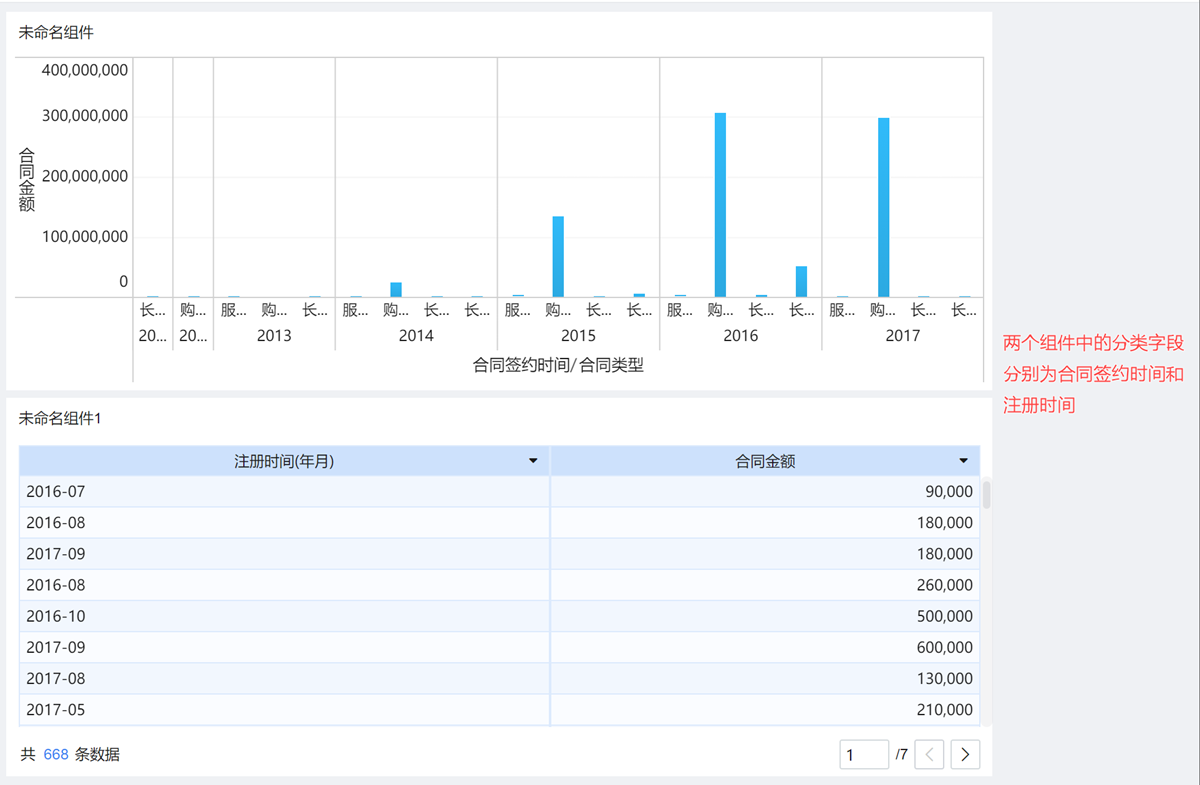Click the 2016 year axis label
The image size is (1200, 785).
pos(740,336)
